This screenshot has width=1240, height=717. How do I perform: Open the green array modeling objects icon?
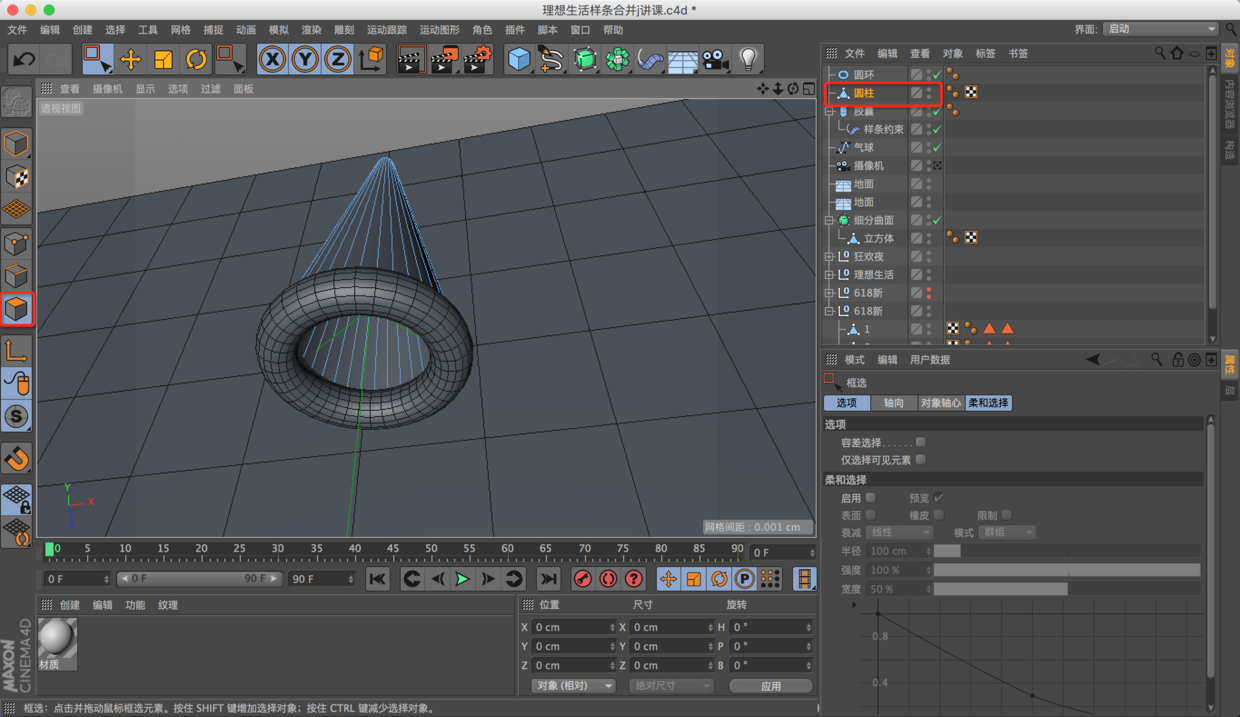click(618, 60)
